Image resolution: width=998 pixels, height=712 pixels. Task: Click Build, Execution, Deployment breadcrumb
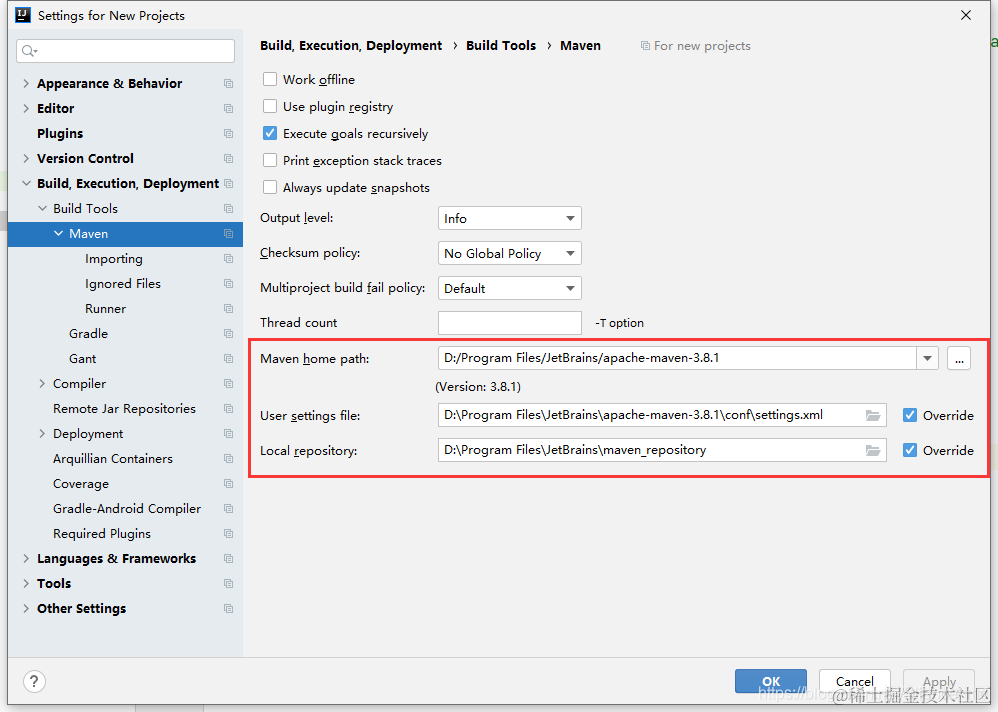pos(351,46)
